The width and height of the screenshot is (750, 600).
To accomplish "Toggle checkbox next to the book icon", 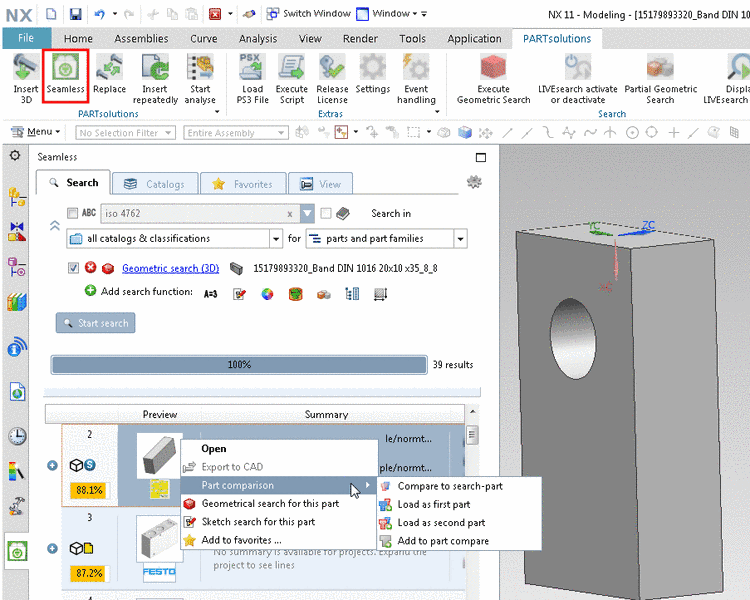I will click(326, 213).
